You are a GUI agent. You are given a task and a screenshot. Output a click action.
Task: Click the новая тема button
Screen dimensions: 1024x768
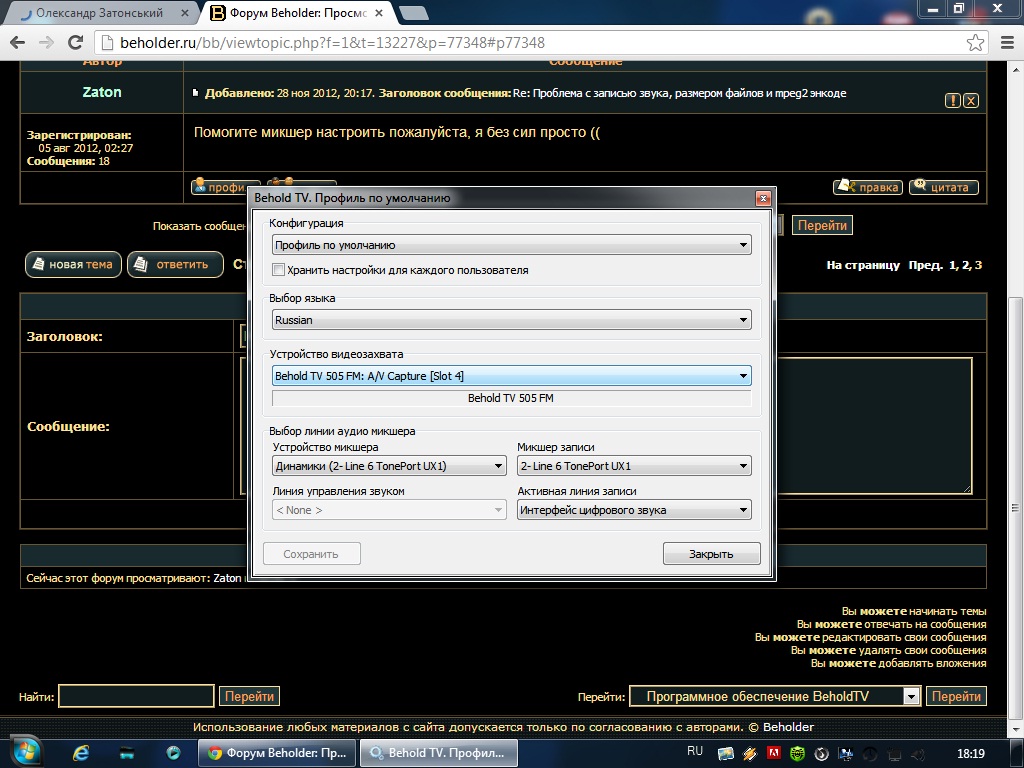73,264
